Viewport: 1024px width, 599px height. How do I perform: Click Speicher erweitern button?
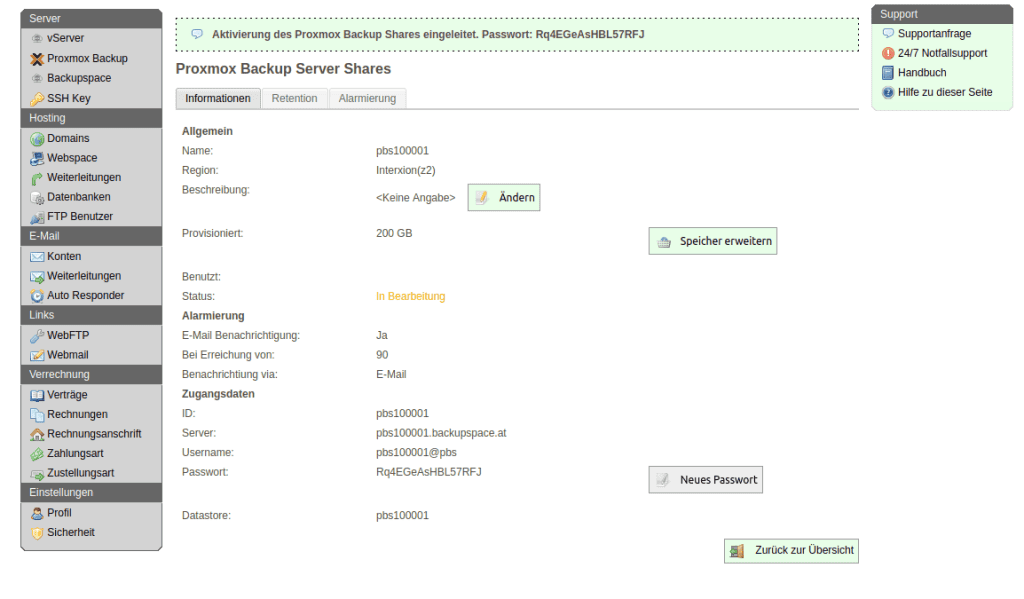coord(712,241)
